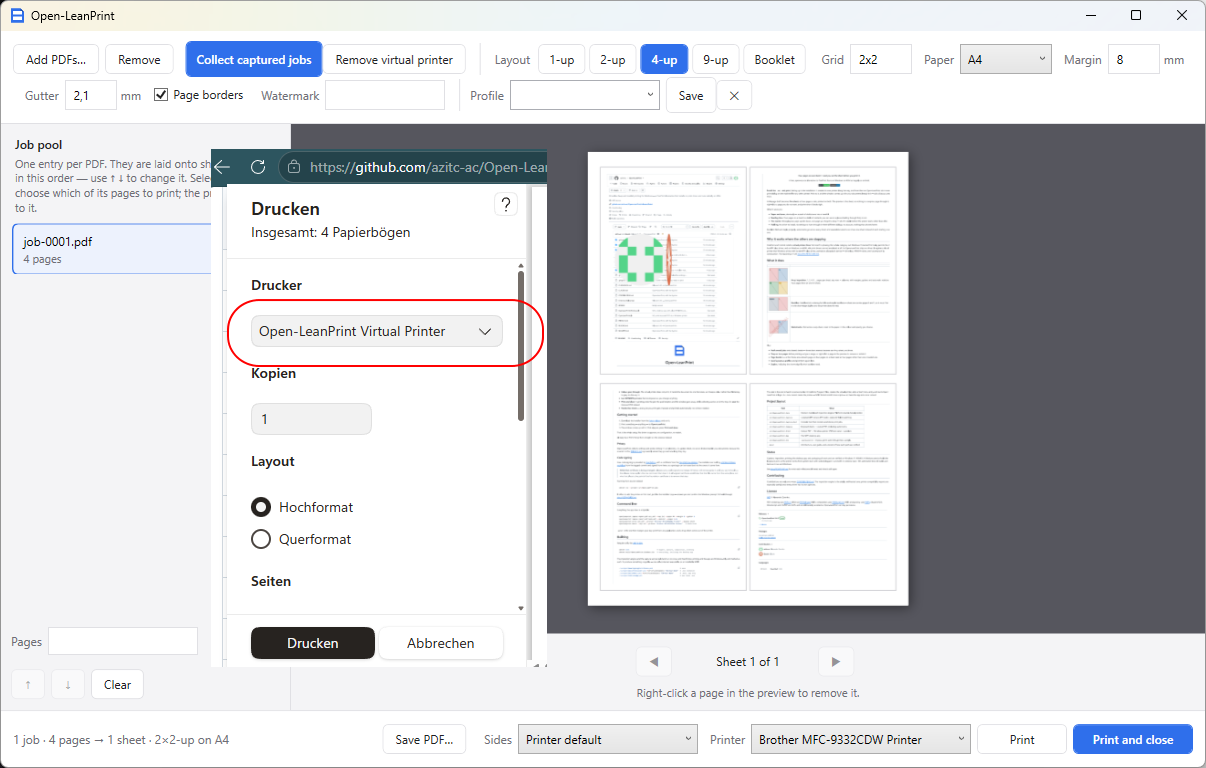The image size is (1206, 768).
Task: Select job-0001.pdf in job pool
Action: pos(112,250)
